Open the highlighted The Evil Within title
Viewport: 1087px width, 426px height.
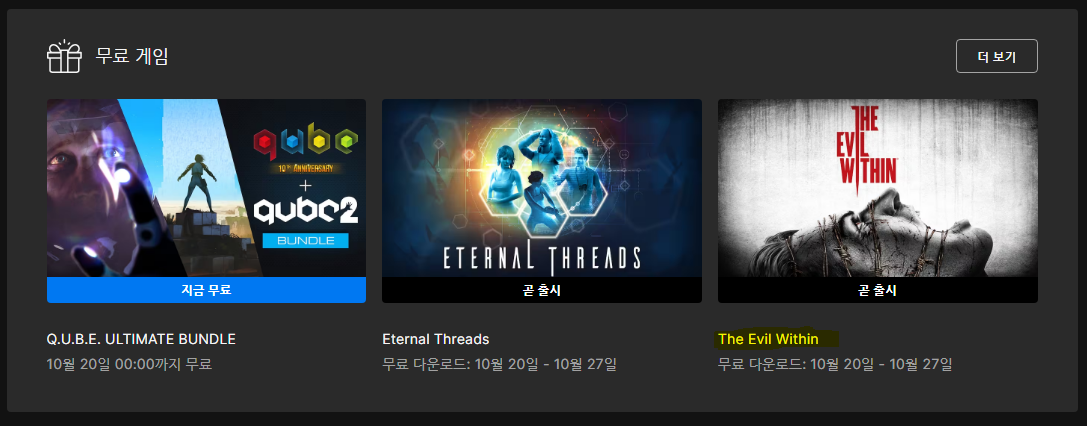point(769,339)
